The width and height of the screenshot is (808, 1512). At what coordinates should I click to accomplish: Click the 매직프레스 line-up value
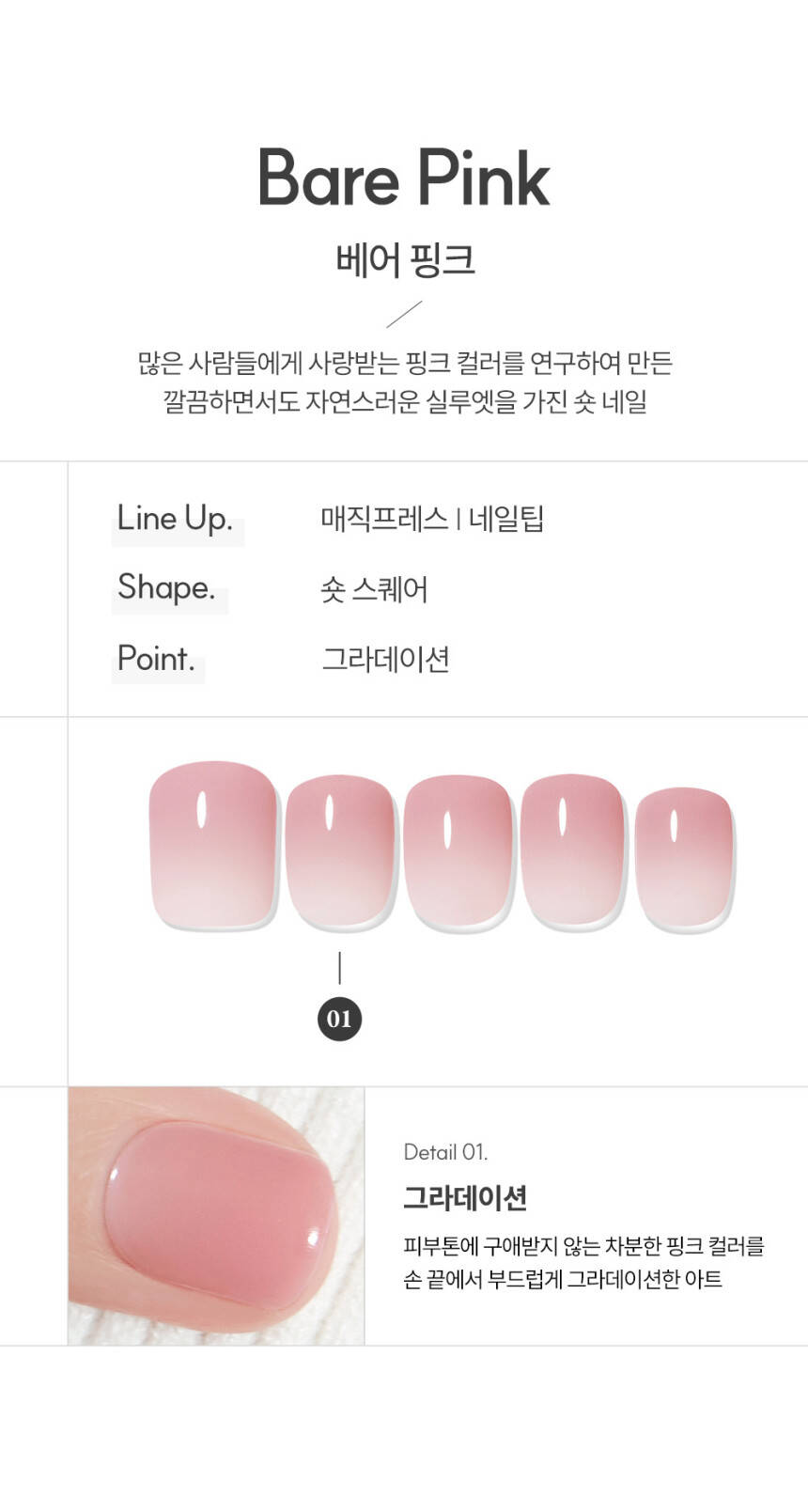click(384, 519)
